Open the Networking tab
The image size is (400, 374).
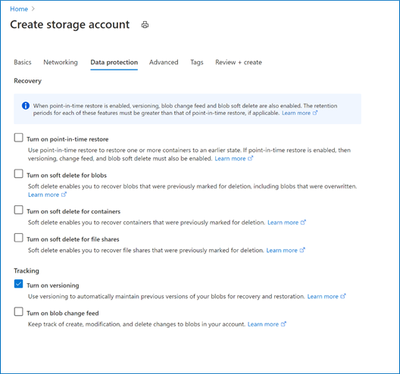pos(60,62)
